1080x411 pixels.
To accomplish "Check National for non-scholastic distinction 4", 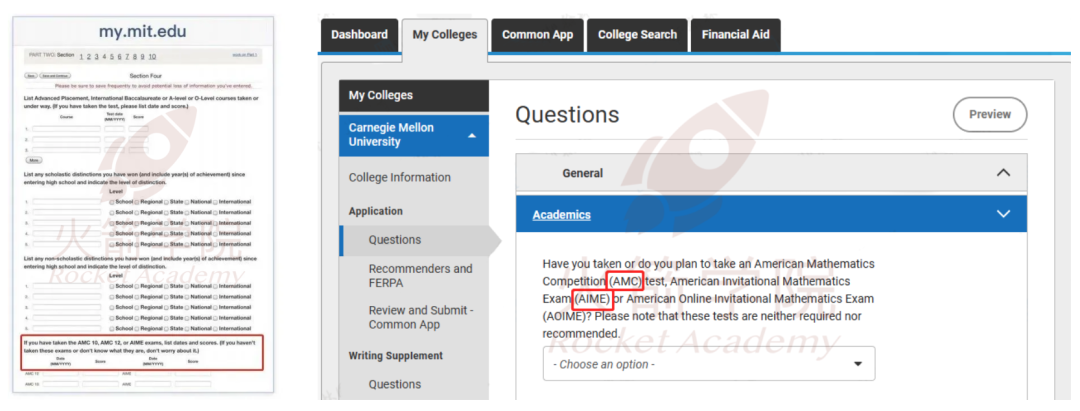I will tap(187, 318).
